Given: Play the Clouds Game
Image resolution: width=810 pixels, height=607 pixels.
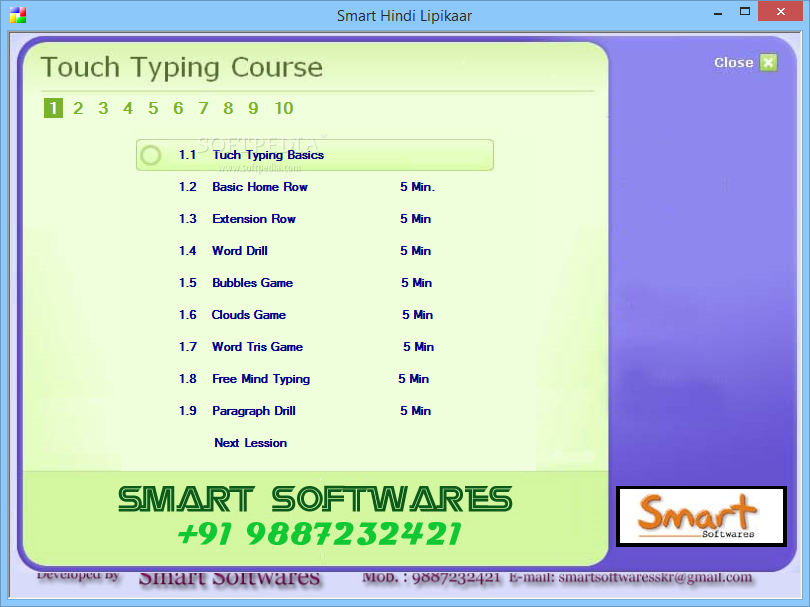Looking at the screenshot, I should [248, 315].
